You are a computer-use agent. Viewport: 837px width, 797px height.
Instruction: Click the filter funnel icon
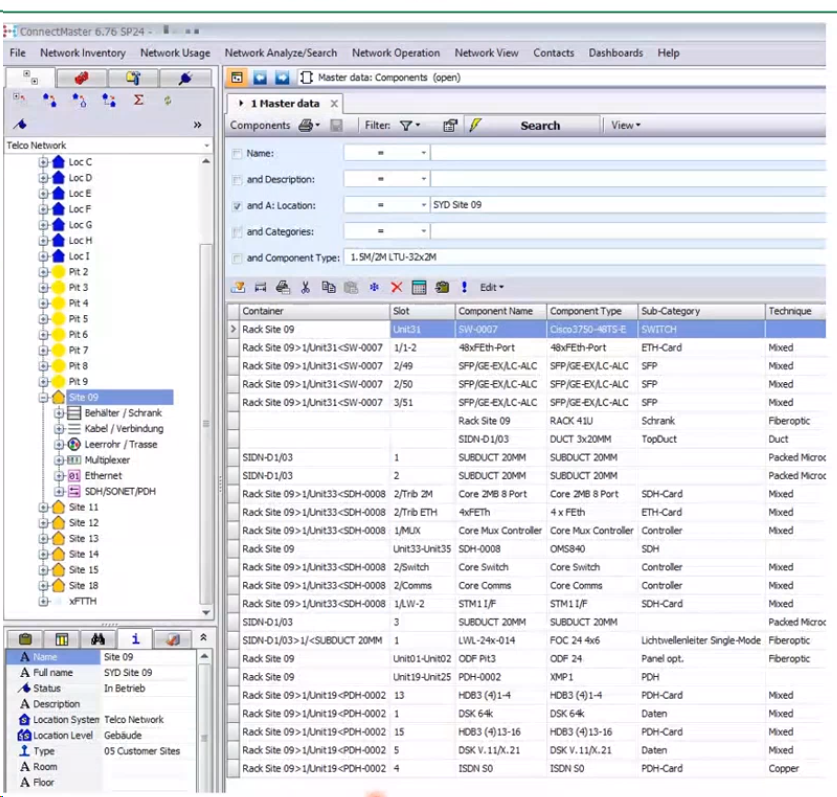[406, 125]
